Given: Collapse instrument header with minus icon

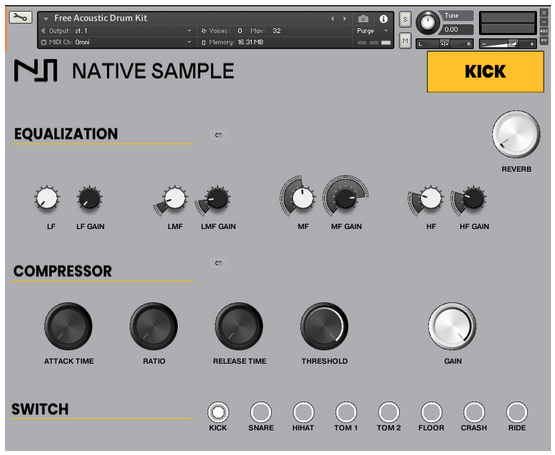Looking at the screenshot, I should pyautogui.click(x=544, y=22).
